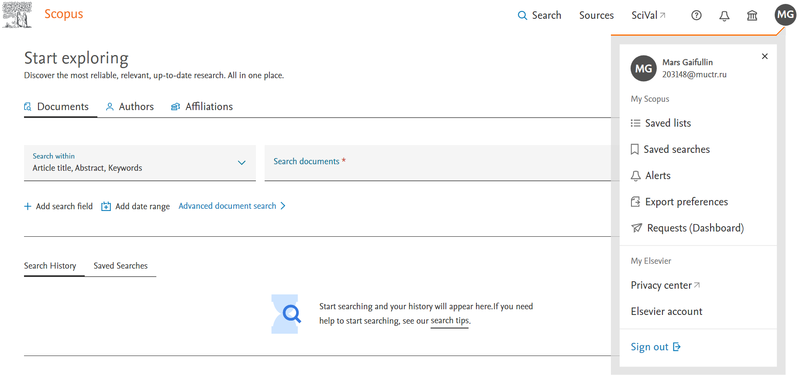The width and height of the screenshot is (800, 387).
Task: Click the hourglass magnifier illustration
Action: coord(285,314)
